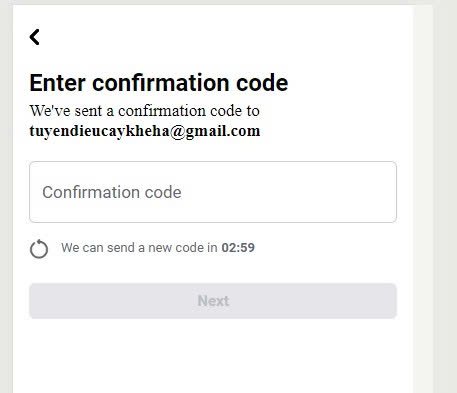Click the word 'confirmation' in the title
The image size is (457, 393).
coord(161,83)
